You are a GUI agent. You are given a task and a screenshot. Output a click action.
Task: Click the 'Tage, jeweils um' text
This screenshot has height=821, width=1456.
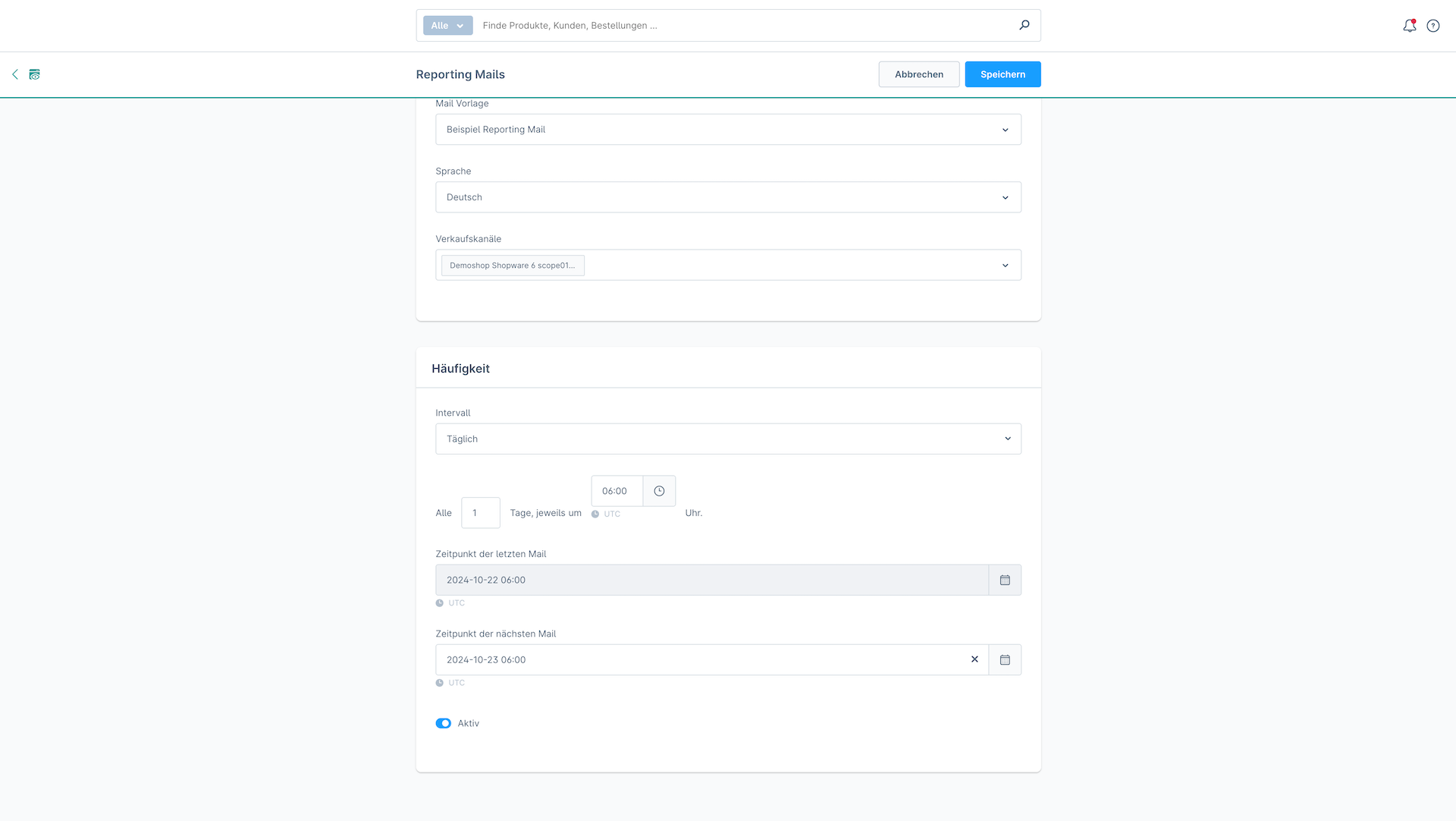tap(546, 513)
